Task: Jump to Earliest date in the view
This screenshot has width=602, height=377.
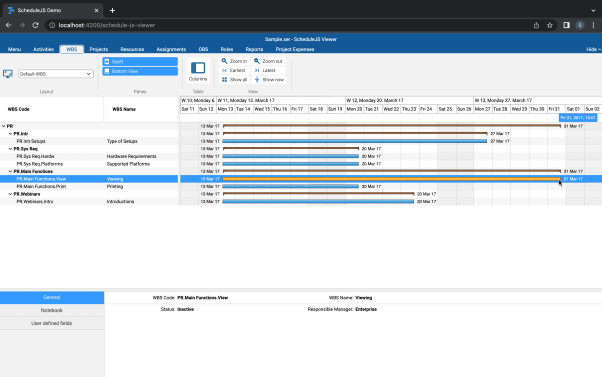Action: [x=234, y=70]
